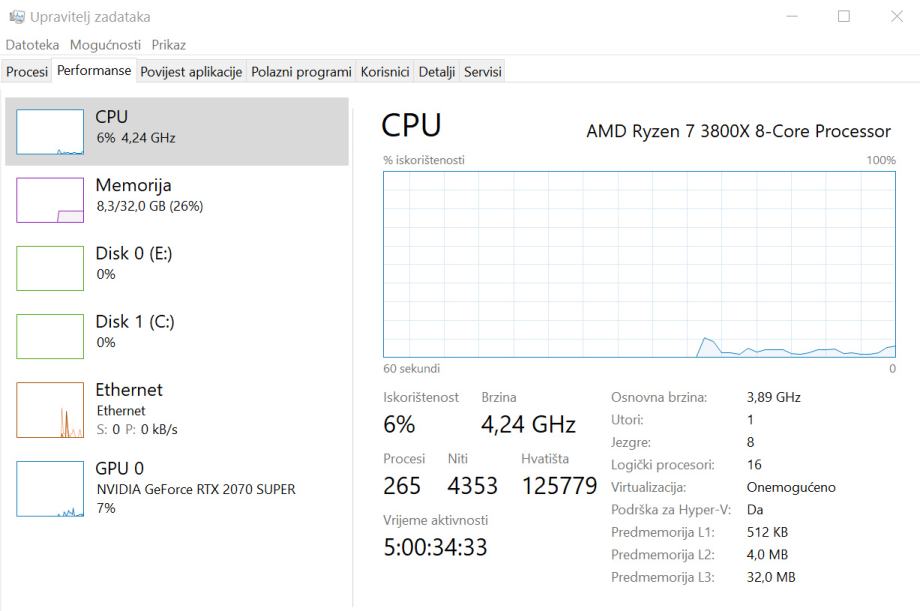920x611 pixels.
Task: Open the Polazni programi tab
Action: [301, 72]
